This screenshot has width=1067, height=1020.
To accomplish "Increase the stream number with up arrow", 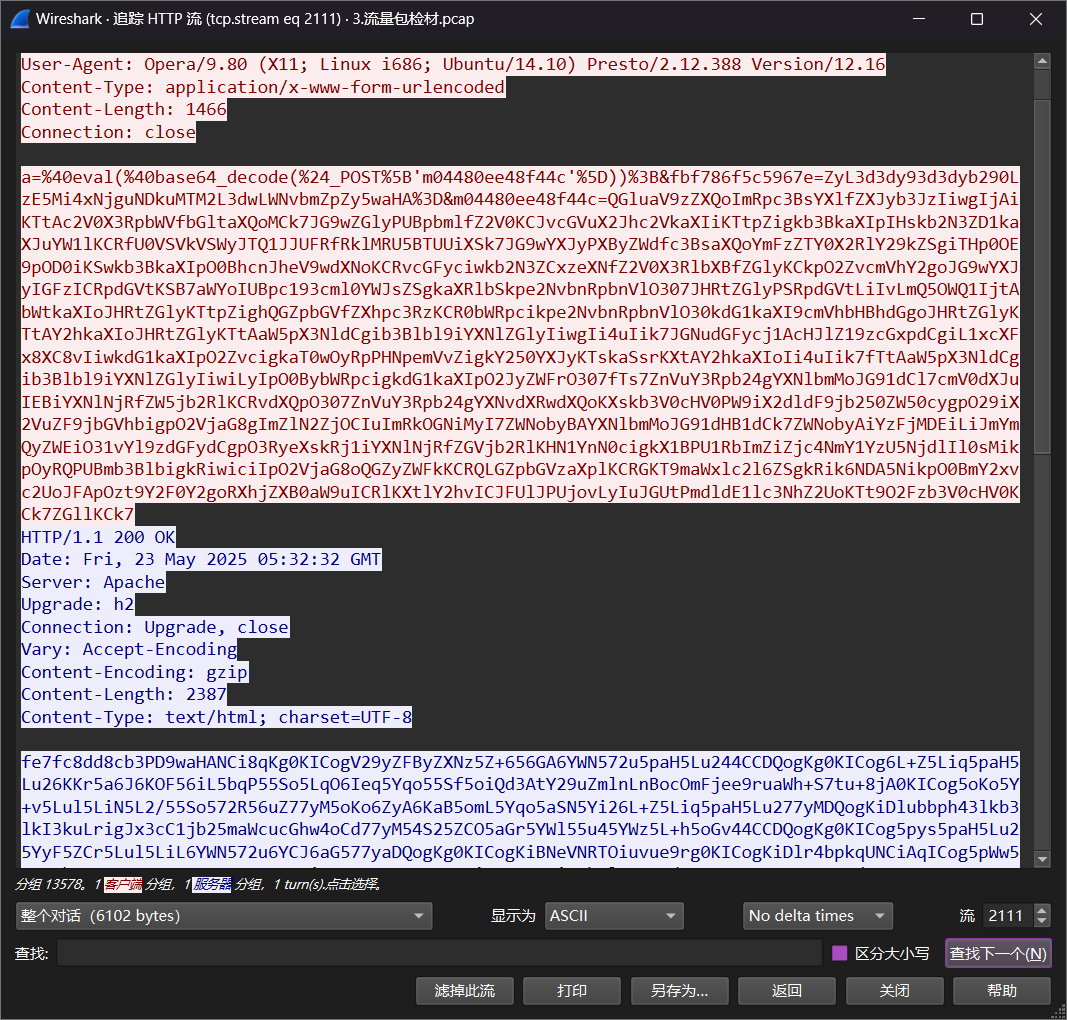I will click(x=1041, y=910).
